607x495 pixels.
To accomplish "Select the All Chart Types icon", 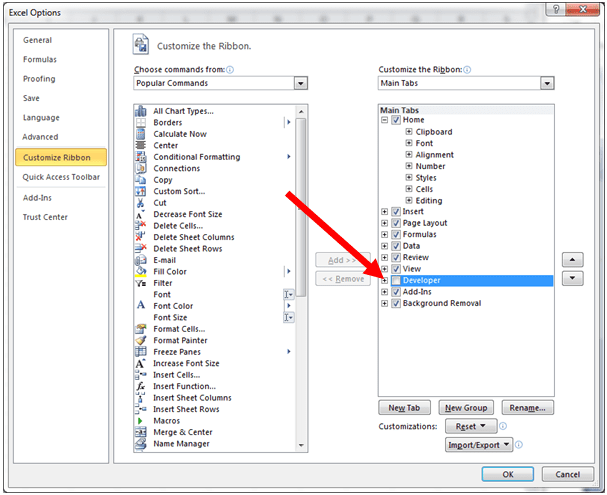I will (141, 111).
